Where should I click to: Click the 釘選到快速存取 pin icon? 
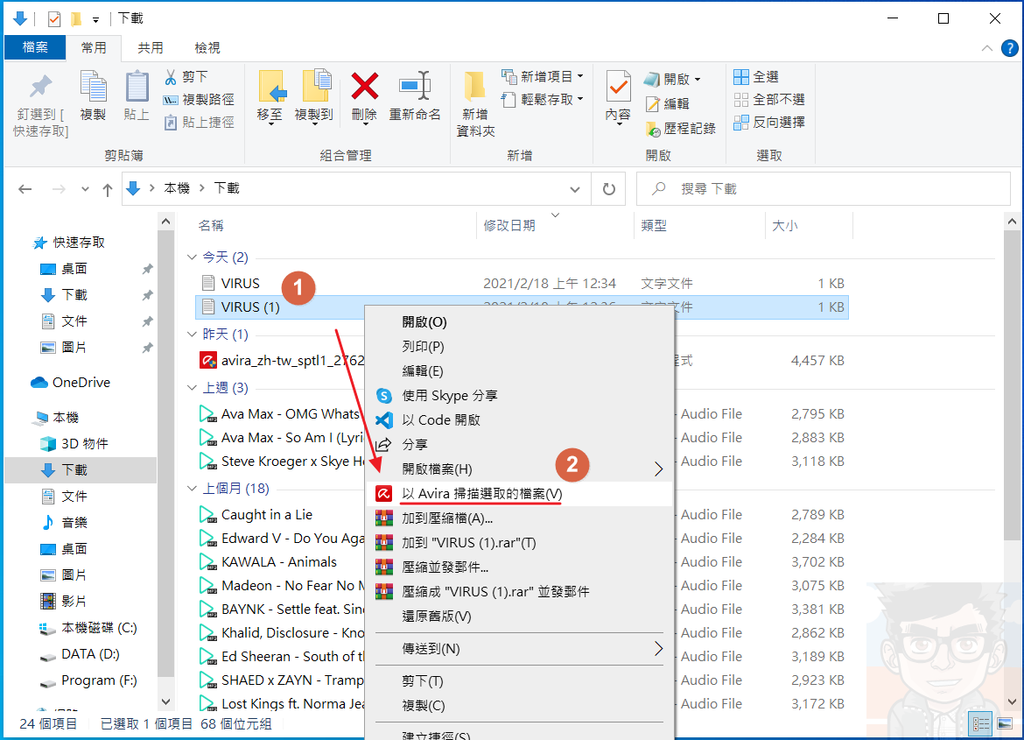(40, 86)
